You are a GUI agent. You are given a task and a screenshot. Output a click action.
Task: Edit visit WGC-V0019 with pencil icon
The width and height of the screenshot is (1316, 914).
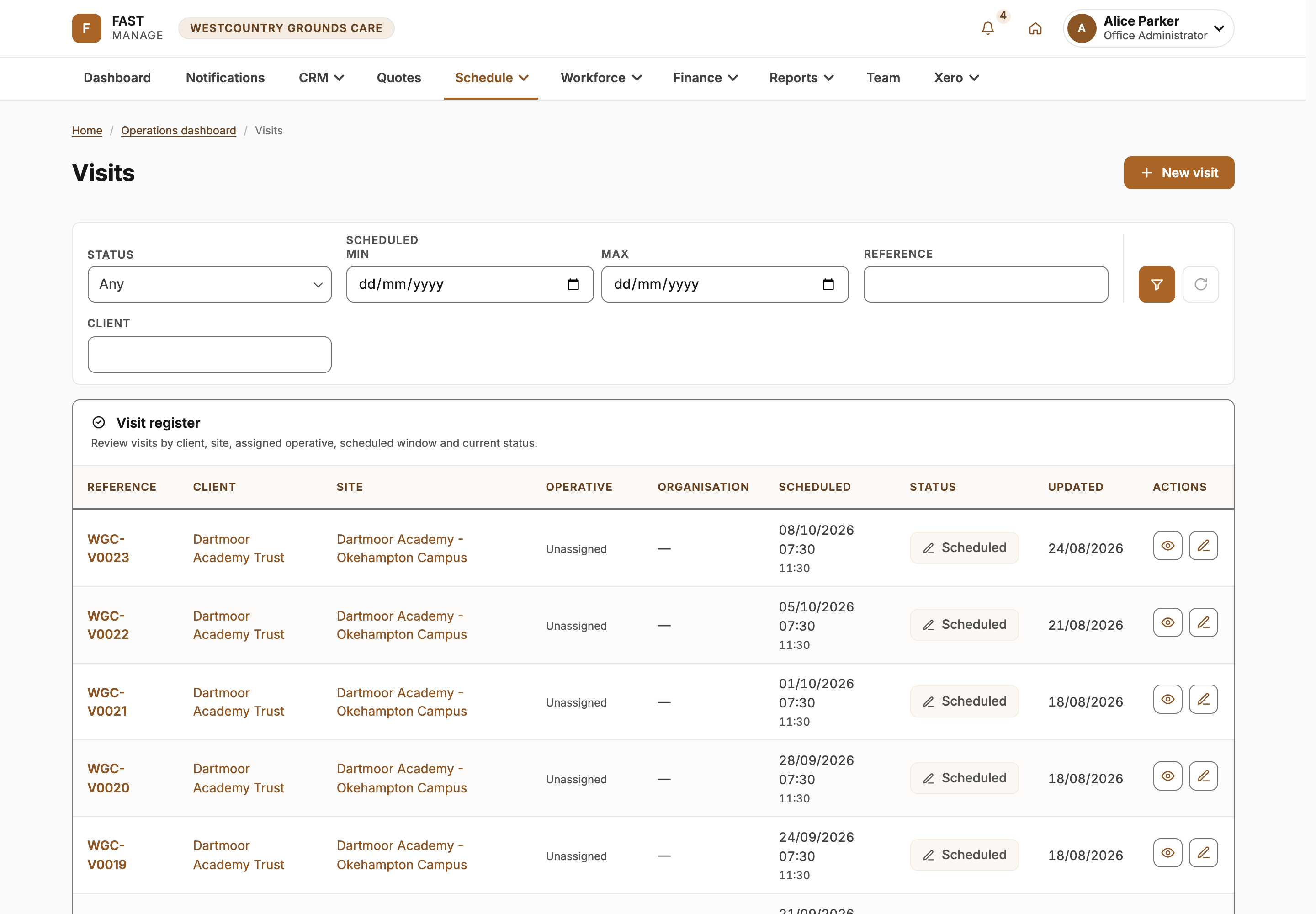(x=1203, y=853)
